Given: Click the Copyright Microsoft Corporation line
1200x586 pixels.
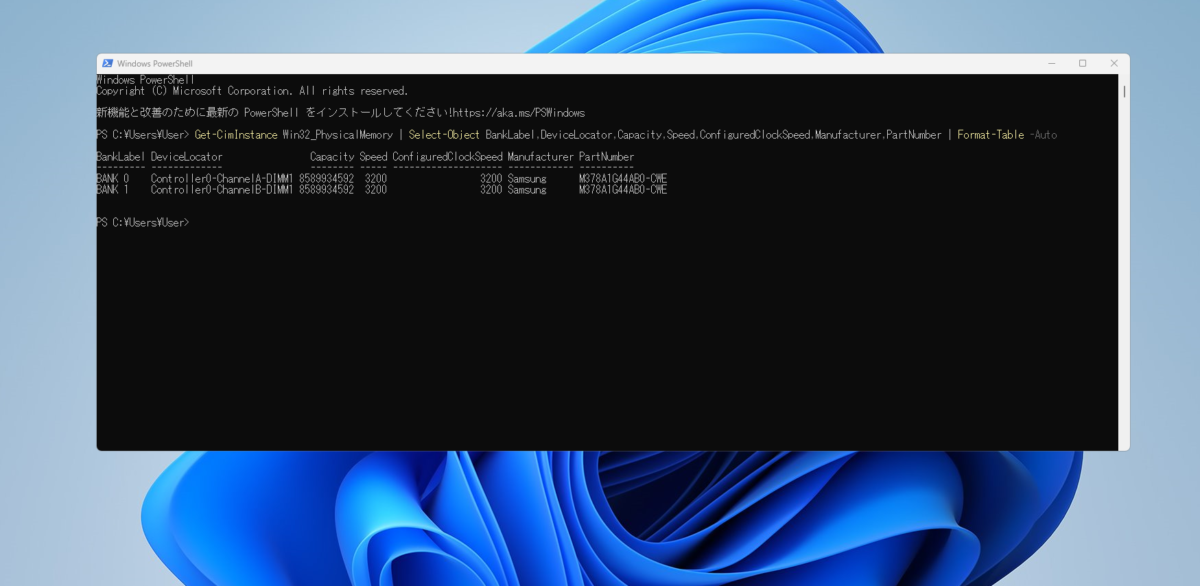Looking at the screenshot, I should pyautogui.click(x=252, y=91).
